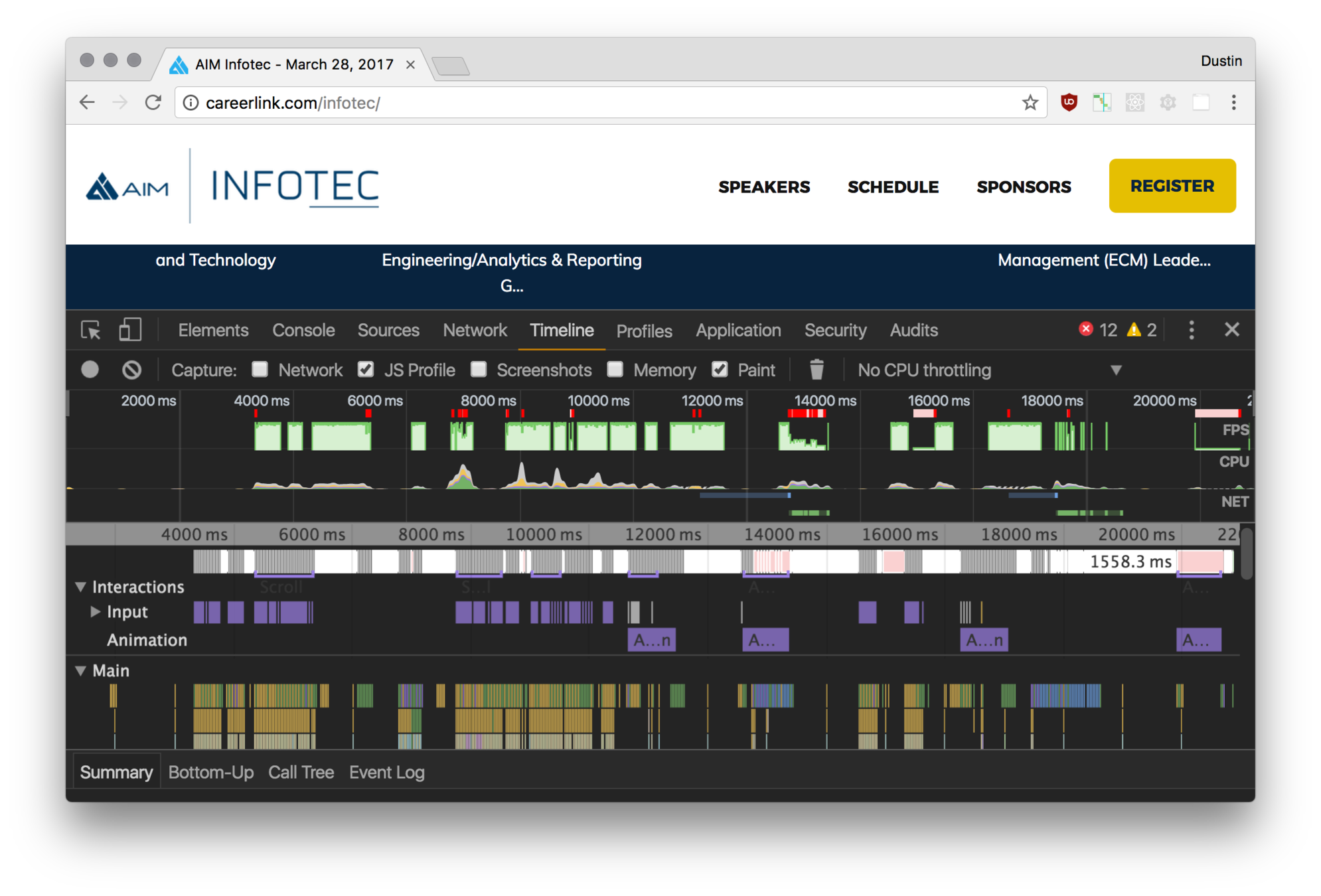Bookmark the page with the star icon
1321x896 pixels.
[x=1030, y=102]
